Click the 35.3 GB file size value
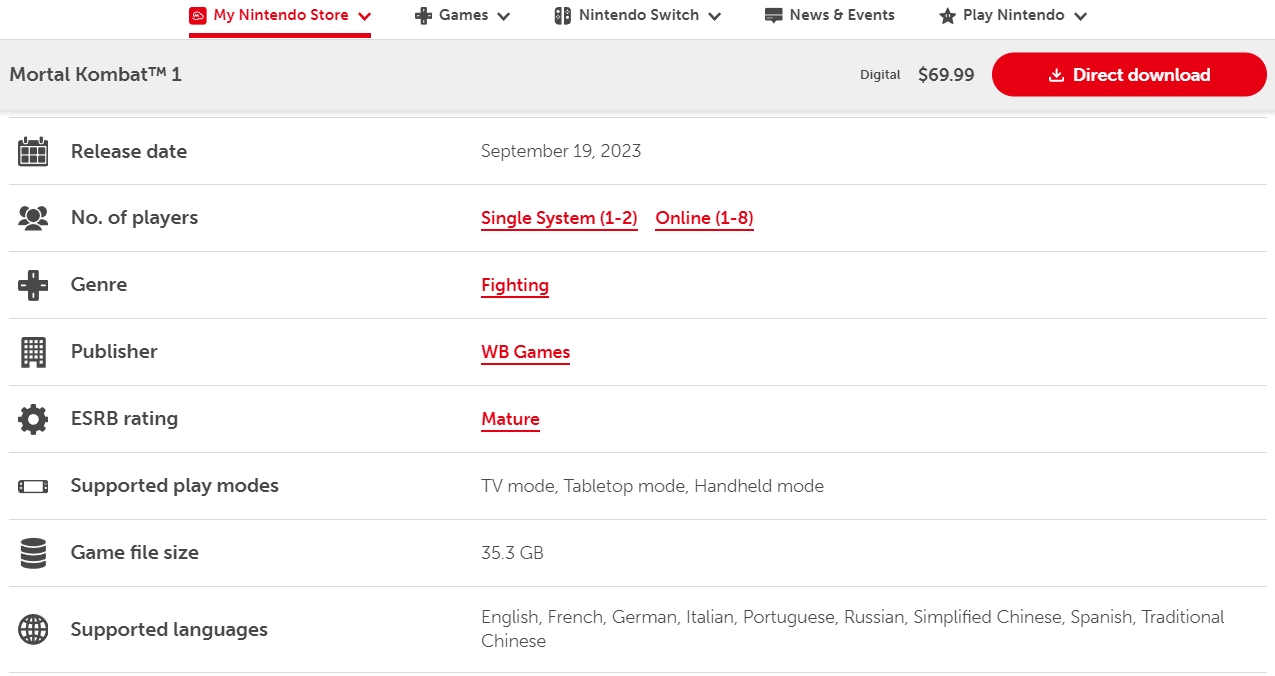1275x676 pixels. (512, 553)
